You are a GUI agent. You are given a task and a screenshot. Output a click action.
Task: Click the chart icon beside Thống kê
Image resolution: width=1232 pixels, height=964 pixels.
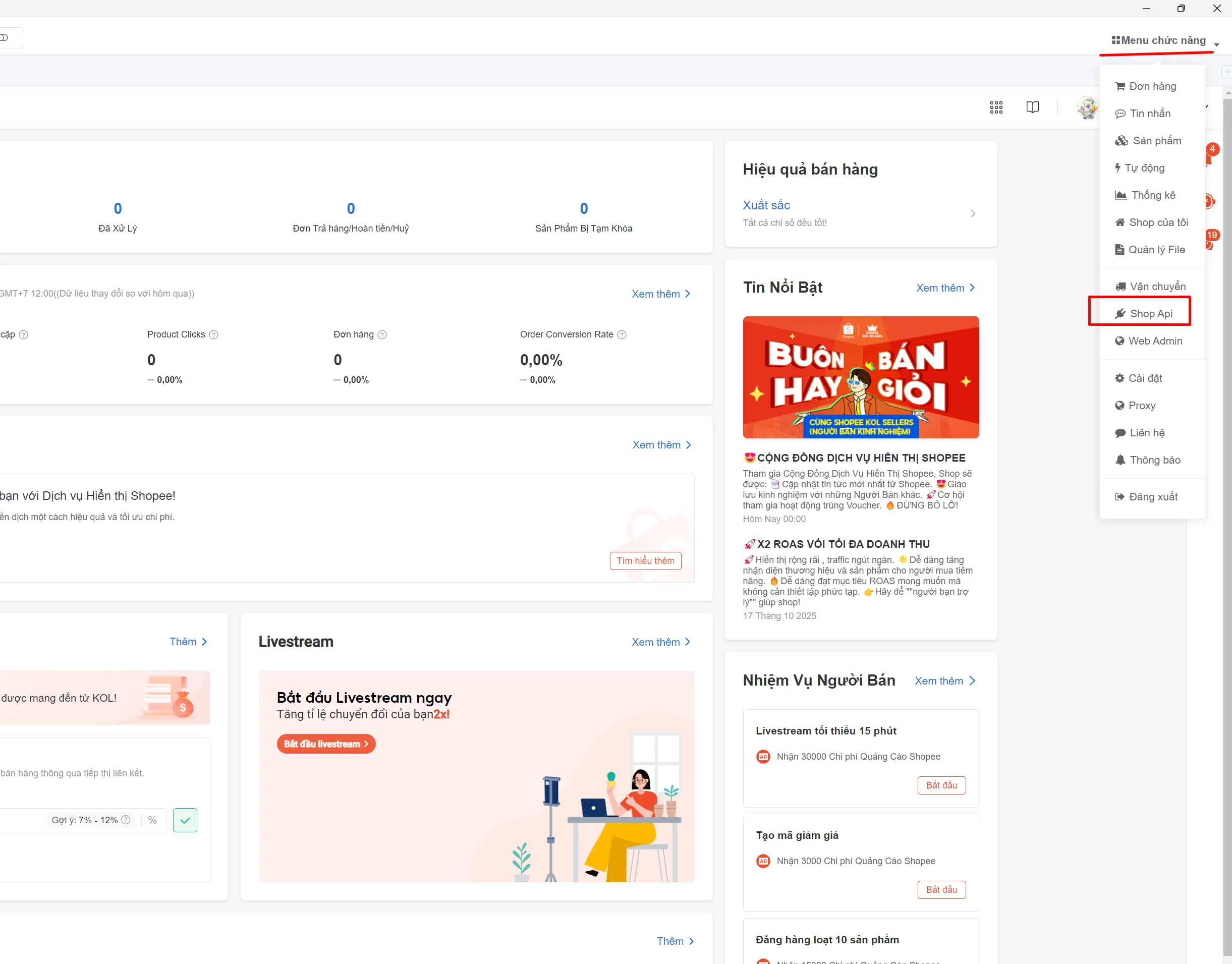pyautogui.click(x=1121, y=195)
